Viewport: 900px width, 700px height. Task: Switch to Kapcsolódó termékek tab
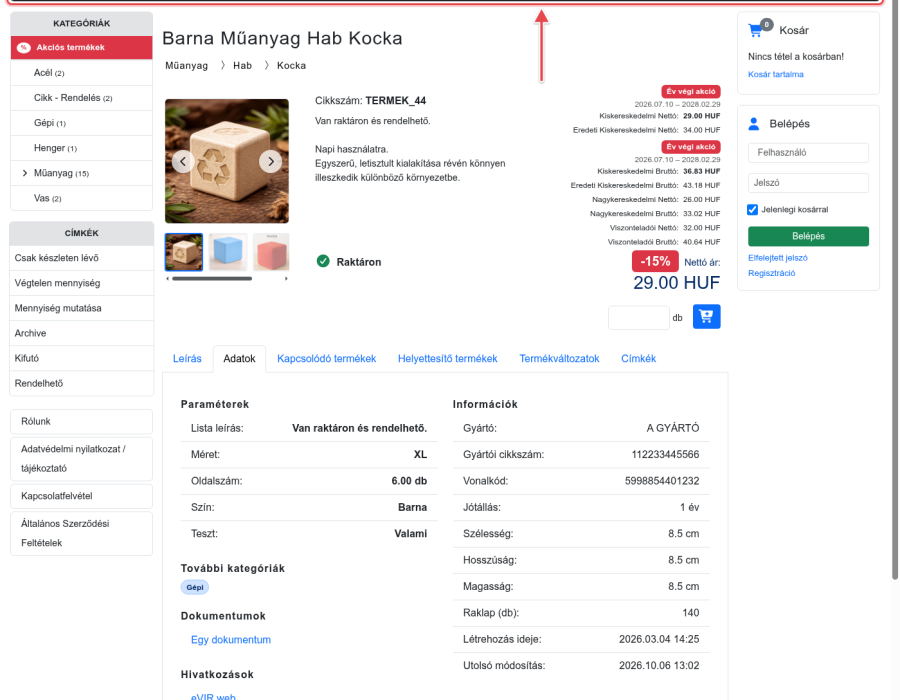[327, 359]
